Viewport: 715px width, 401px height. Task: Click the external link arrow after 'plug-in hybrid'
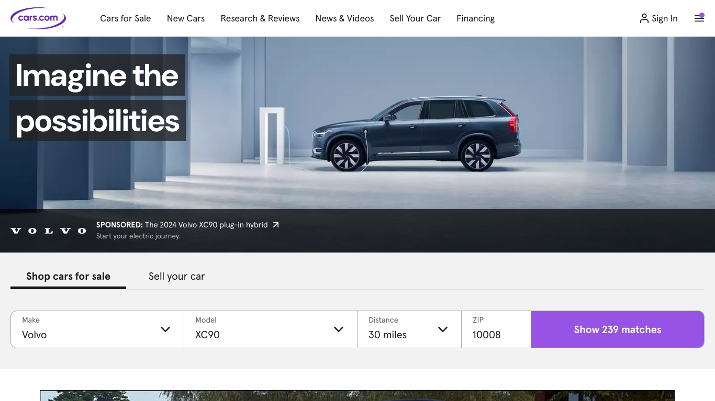point(275,225)
